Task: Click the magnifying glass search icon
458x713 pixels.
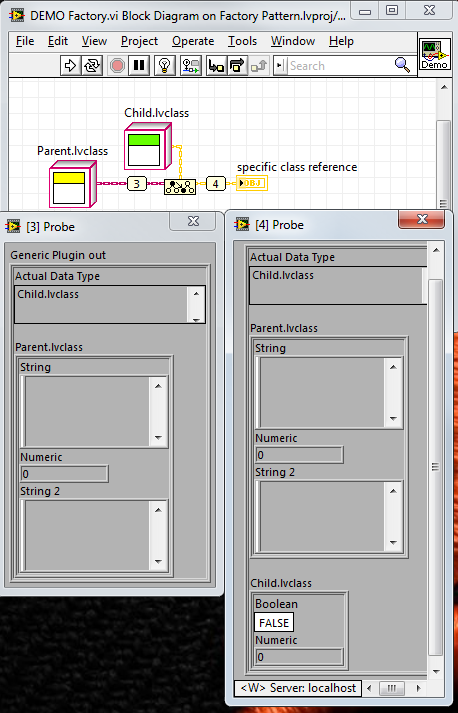Action: click(403, 65)
